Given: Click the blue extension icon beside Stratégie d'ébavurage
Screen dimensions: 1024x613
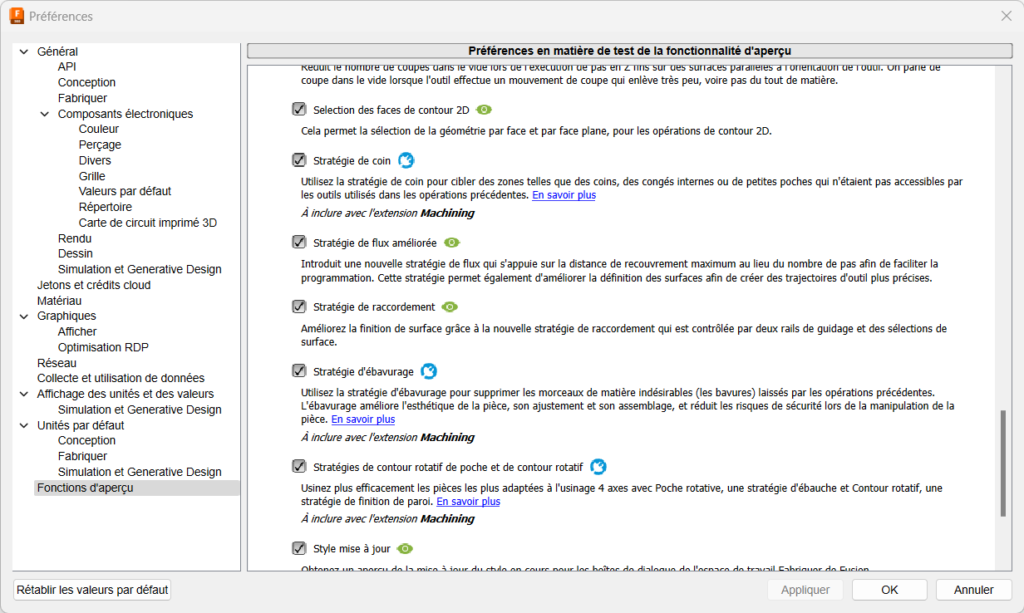Looking at the screenshot, I should pyautogui.click(x=429, y=372).
